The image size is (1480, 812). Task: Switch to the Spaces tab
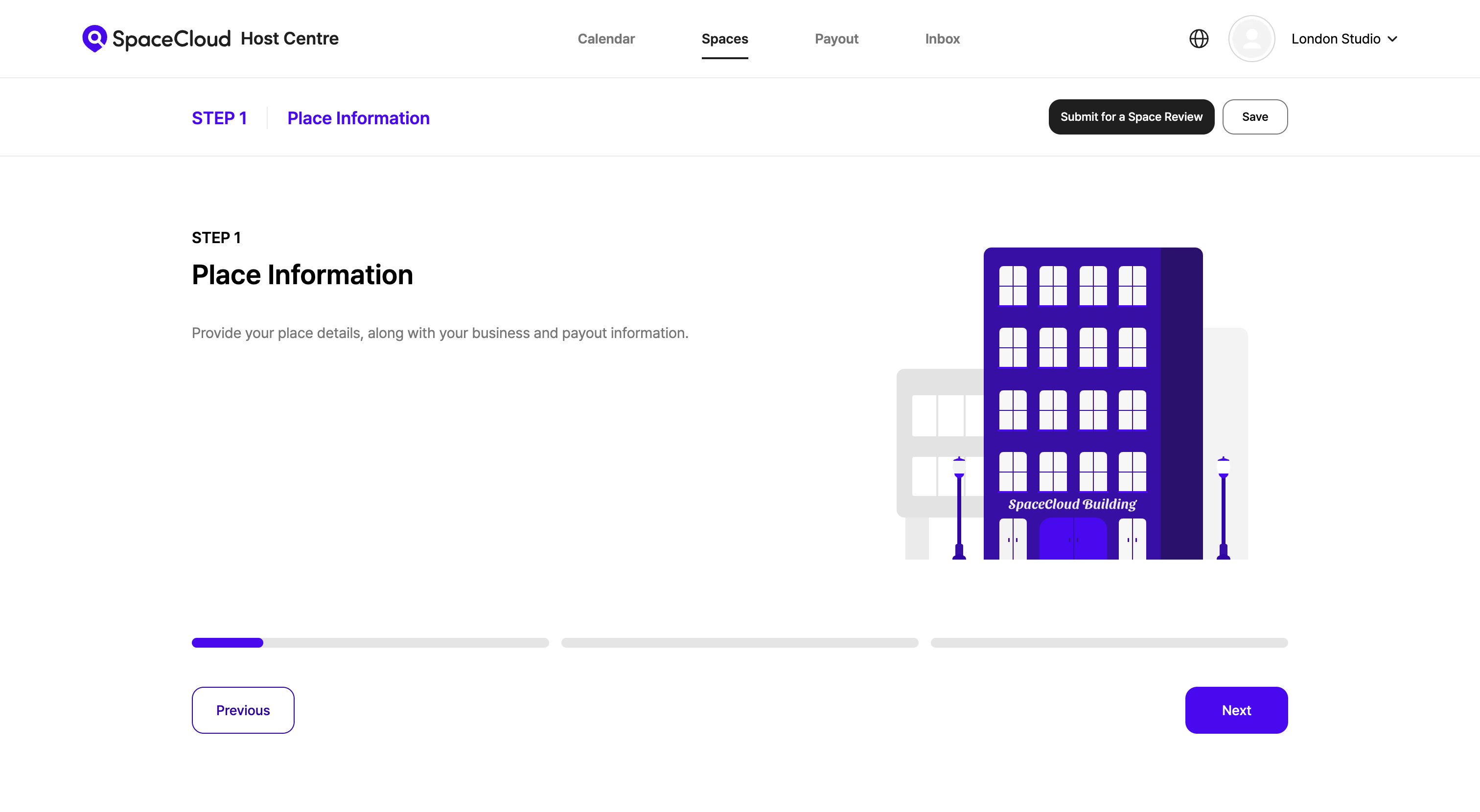(724, 39)
